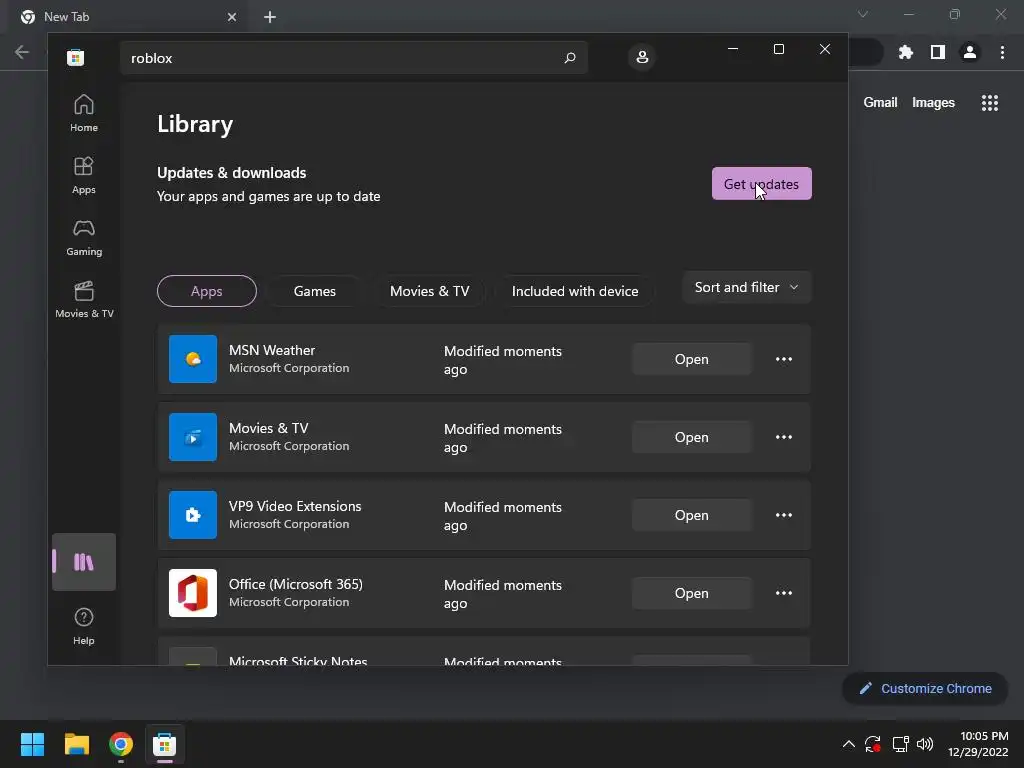Screen dimensions: 1024x768
Task: Open File Explorer from taskbar
Action: point(76,744)
